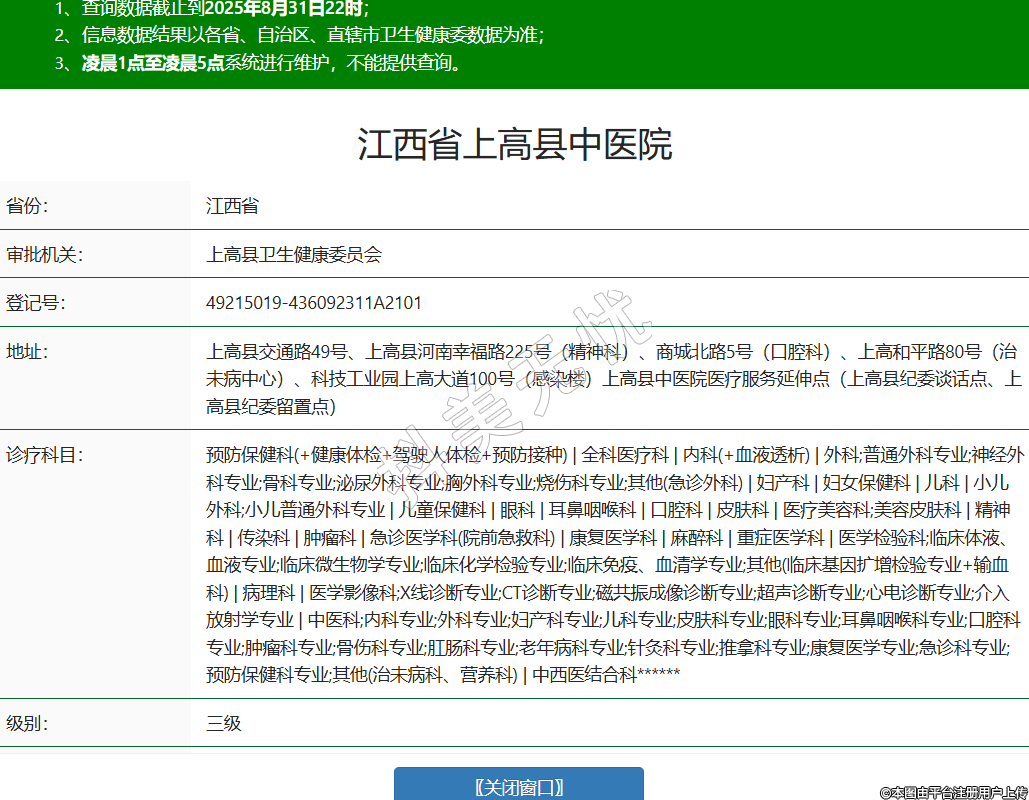Click the 诊疗科目 department list paragraph
Image resolution: width=1029 pixels, height=800 pixels.
612,565
